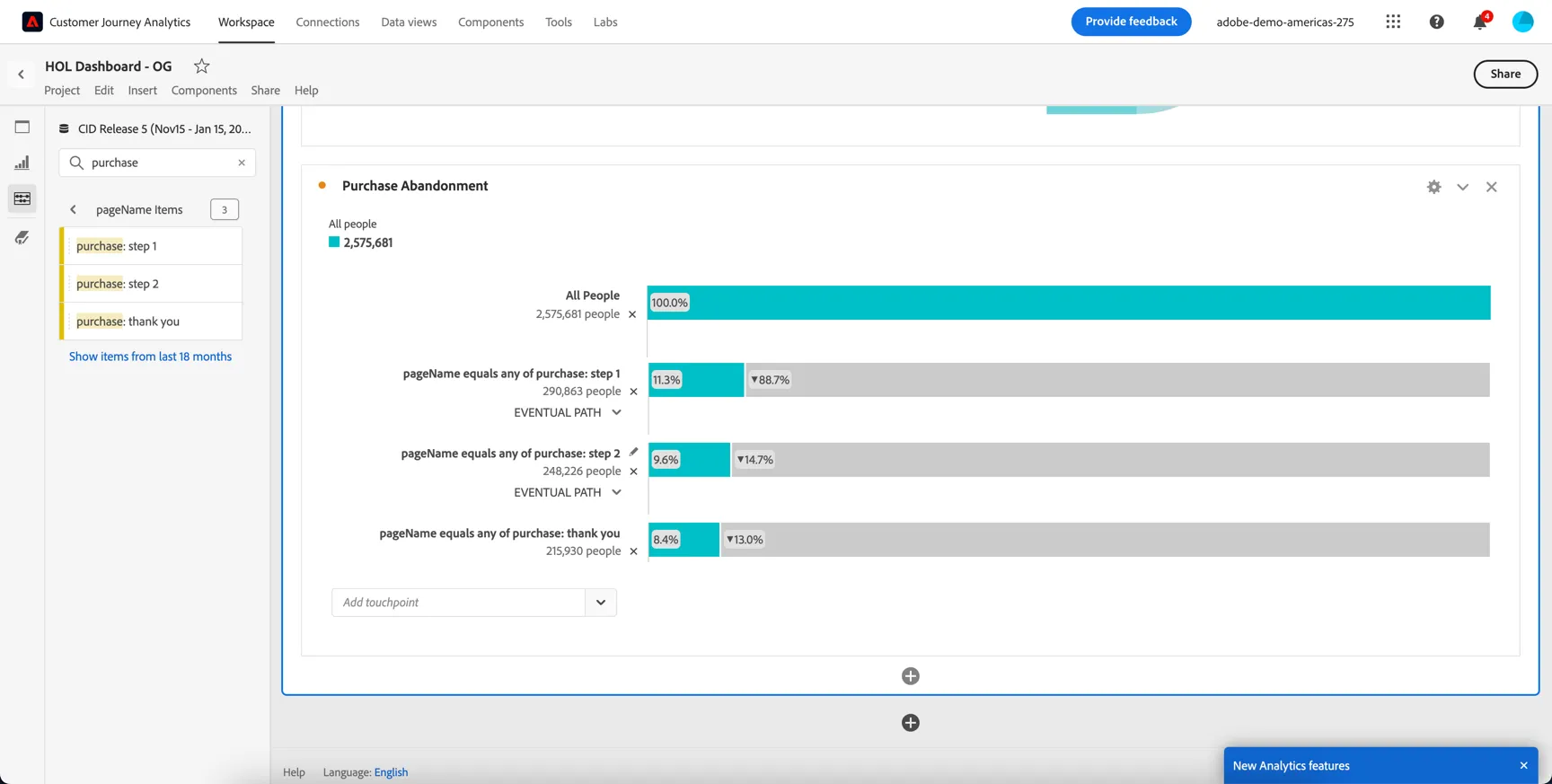Click the Provide feedback button
Viewport: 1552px width, 784px height.
coord(1132,22)
